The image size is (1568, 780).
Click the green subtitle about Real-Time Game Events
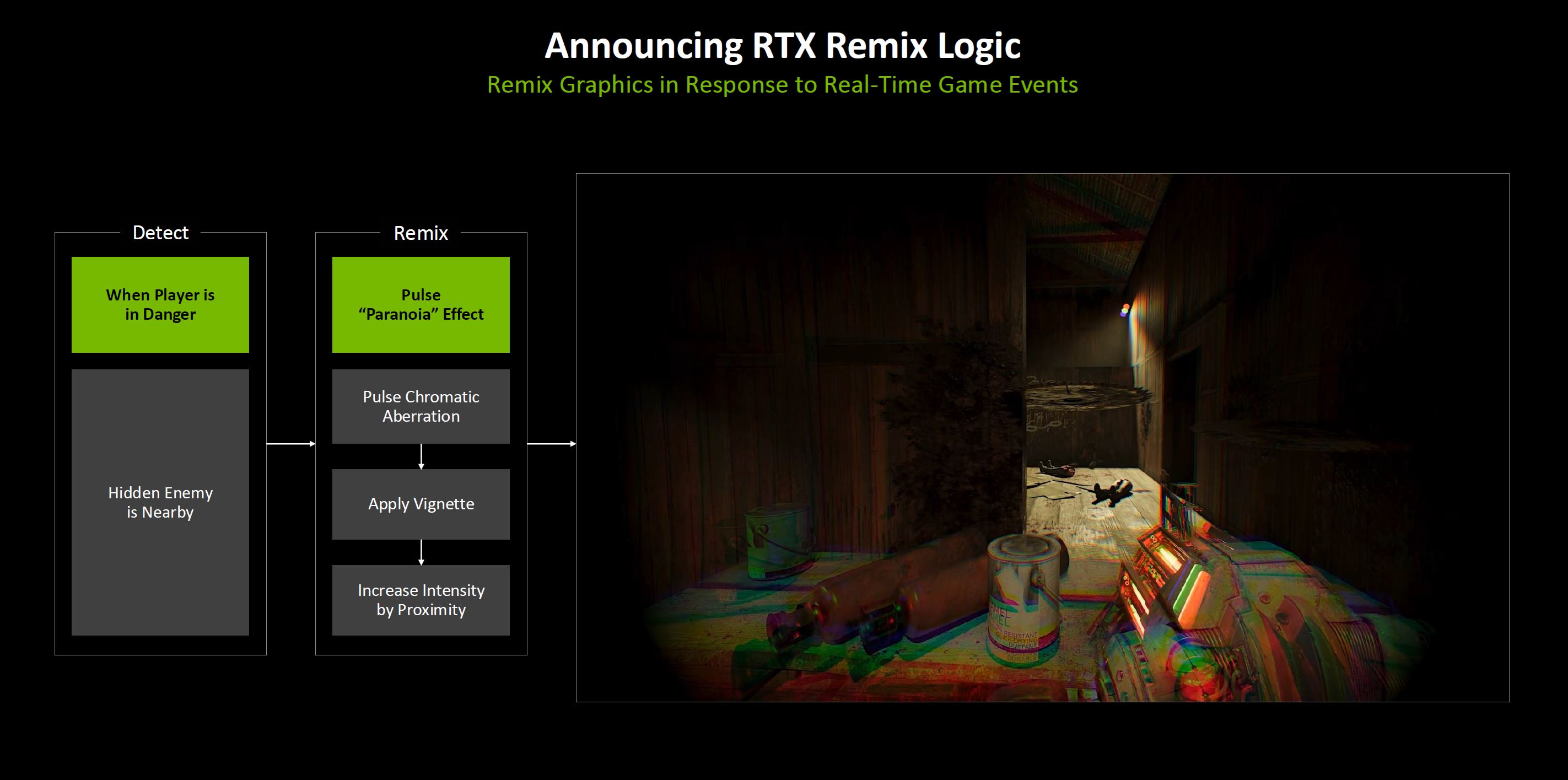782,85
